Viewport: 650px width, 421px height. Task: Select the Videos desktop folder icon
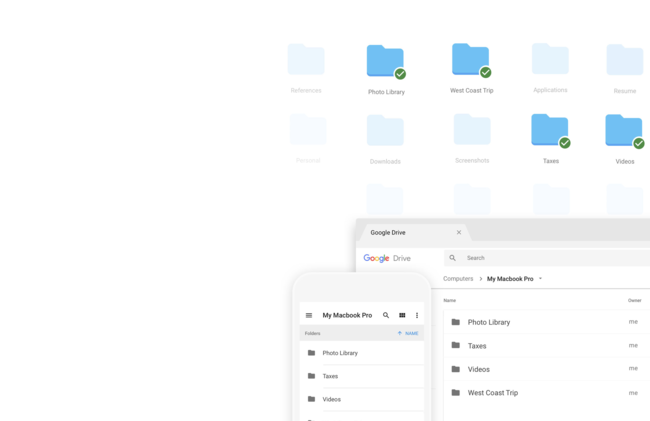click(x=624, y=130)
